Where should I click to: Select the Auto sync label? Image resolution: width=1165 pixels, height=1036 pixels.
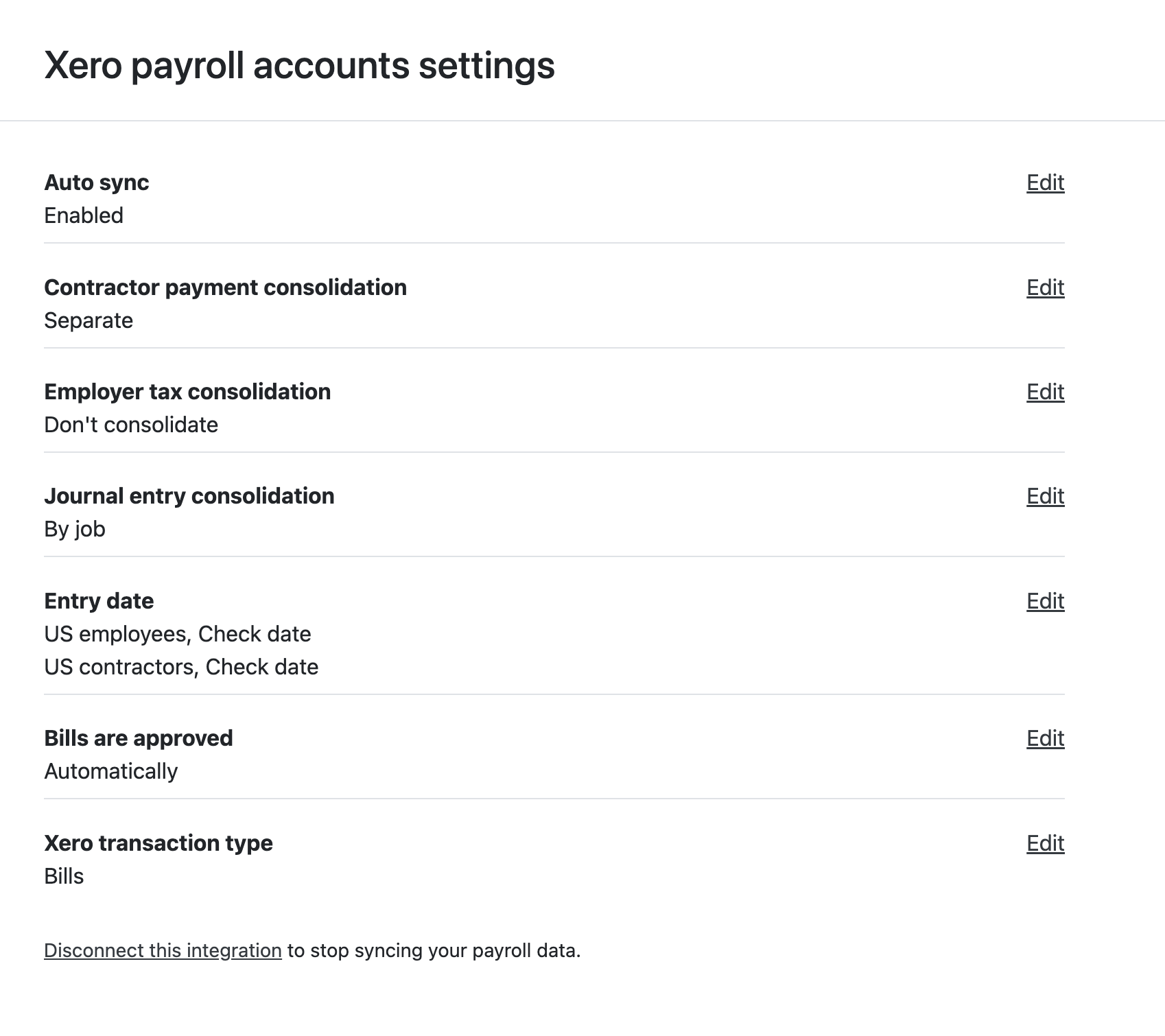coord(96,183)
